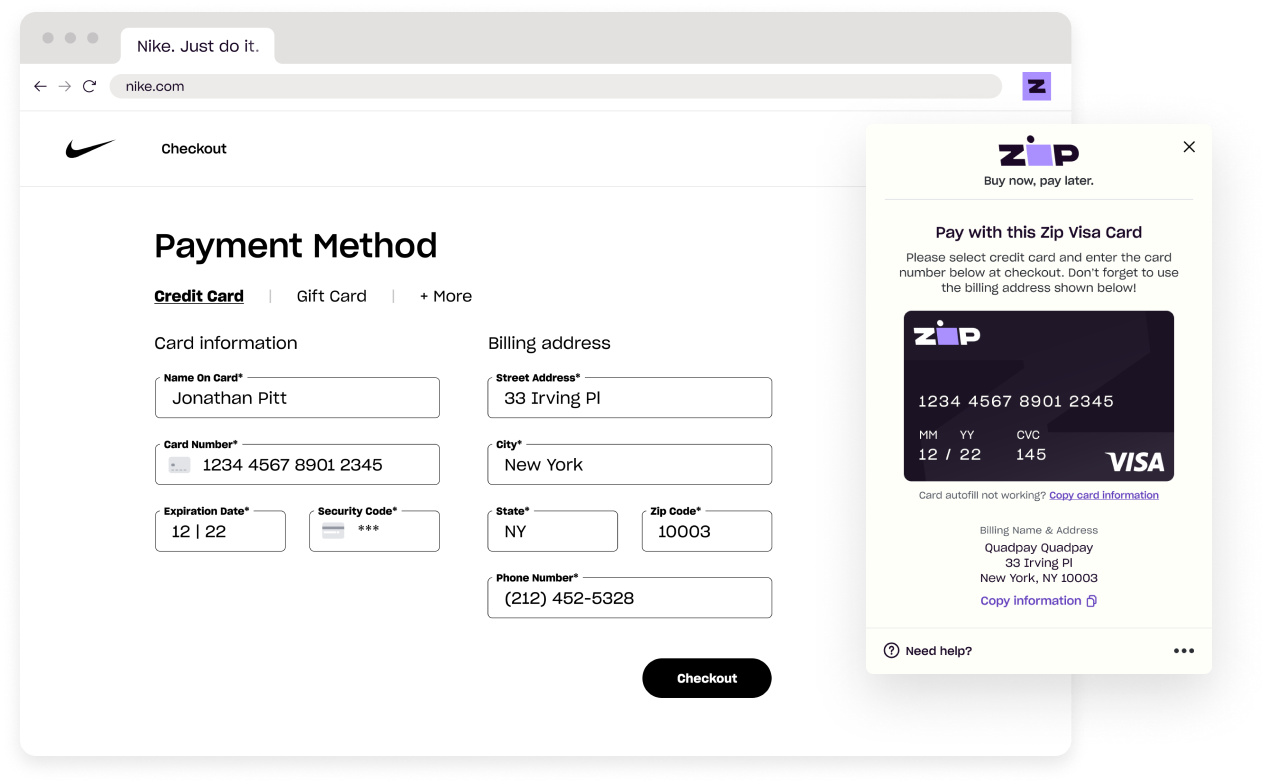Focus the Card Number input field

coord(297,465)
